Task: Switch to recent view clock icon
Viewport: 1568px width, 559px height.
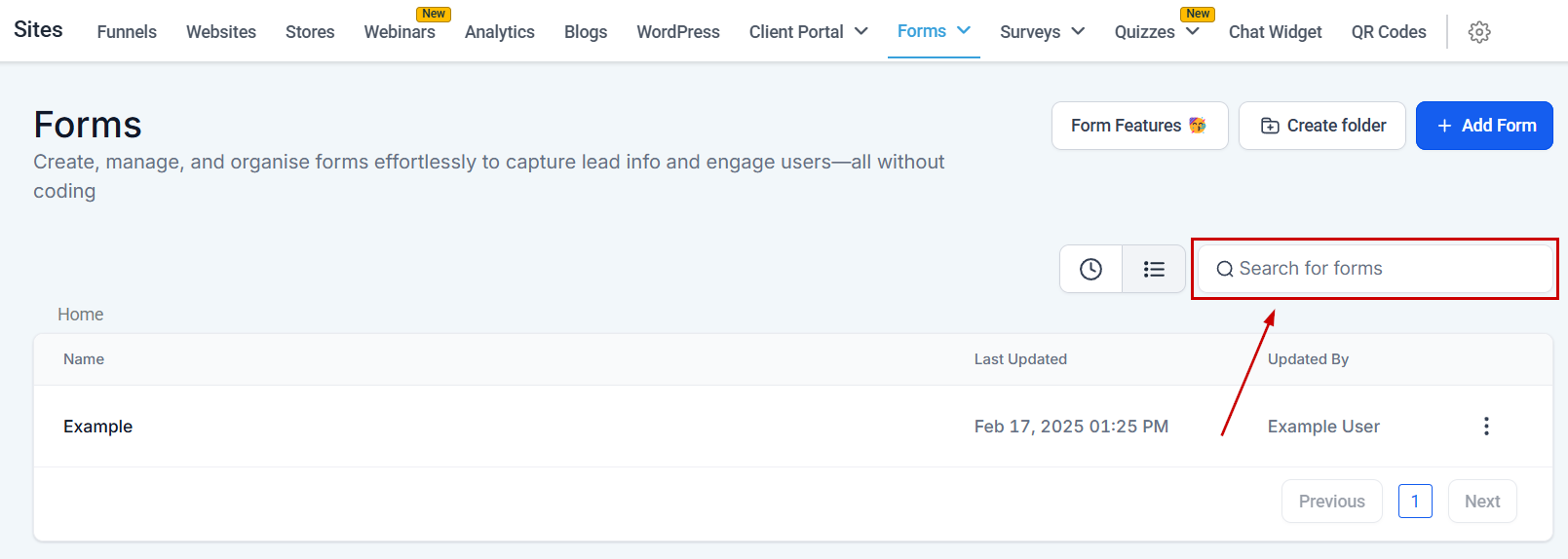Action: pos(1090,269)
